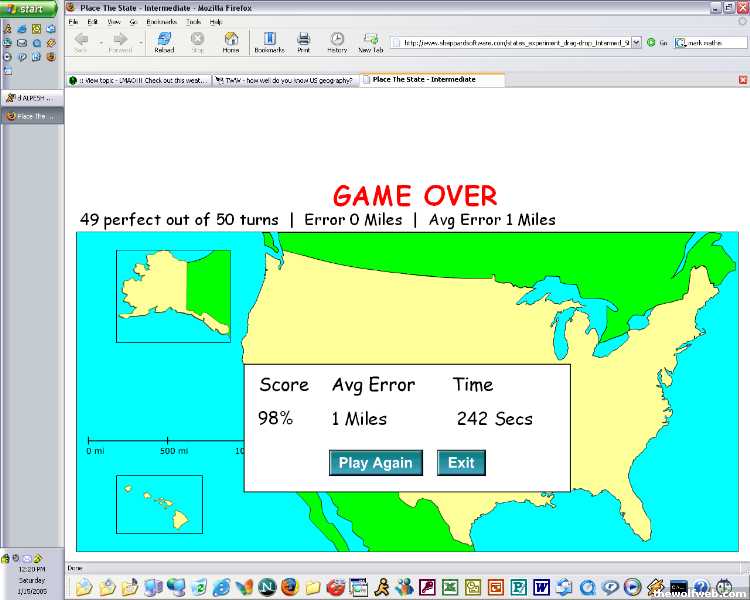The width and height of the screenshot is (750, 600).
Task: Click the Back arrow icon
Action: point(82,40)
